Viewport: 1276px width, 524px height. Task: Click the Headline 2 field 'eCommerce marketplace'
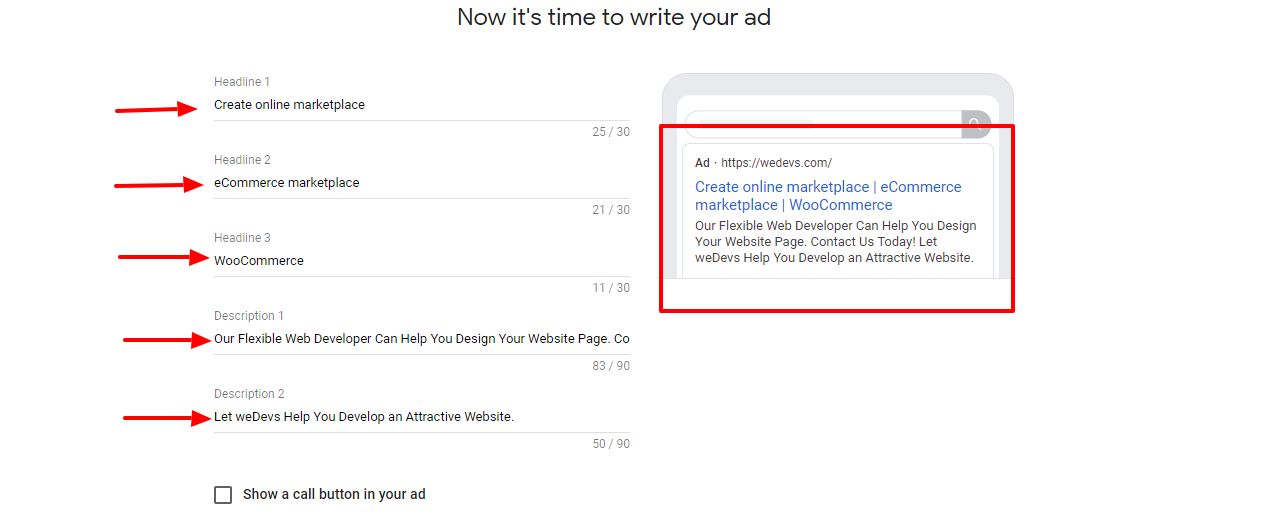421,183
